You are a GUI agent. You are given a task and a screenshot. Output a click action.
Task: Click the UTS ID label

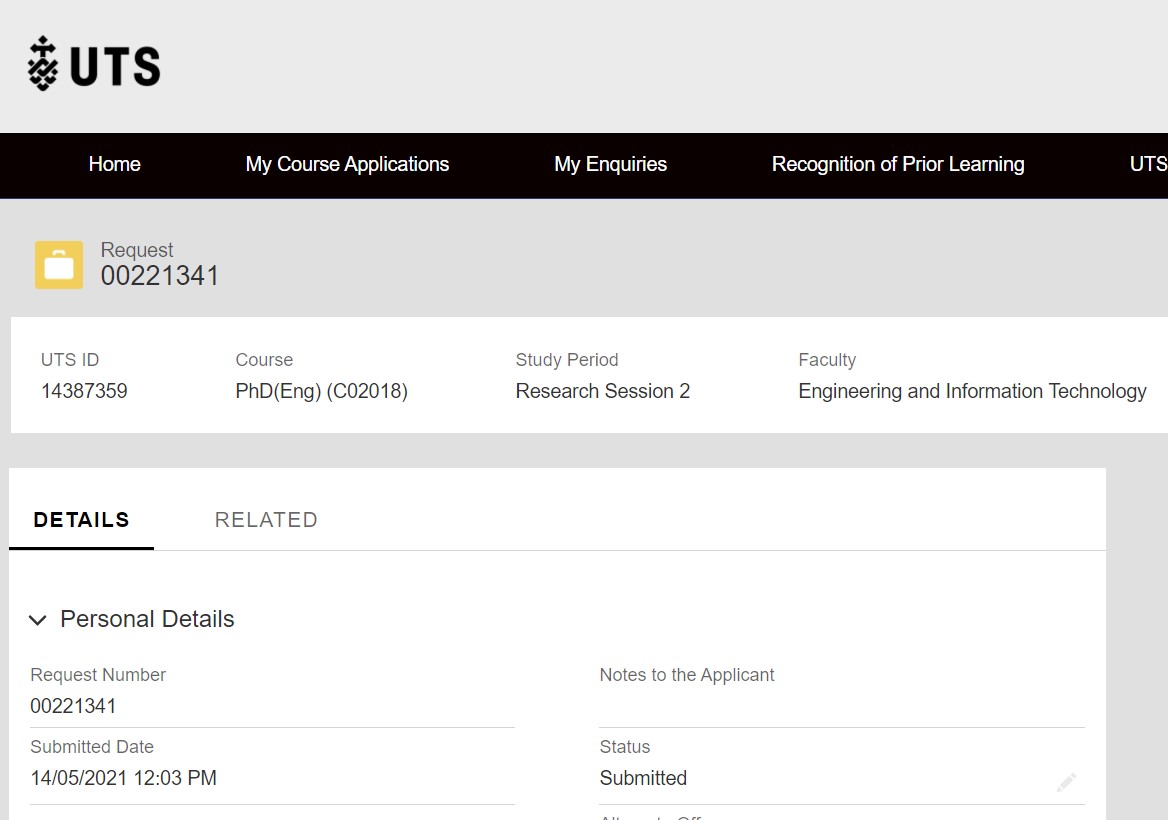[x=70, y=360]
